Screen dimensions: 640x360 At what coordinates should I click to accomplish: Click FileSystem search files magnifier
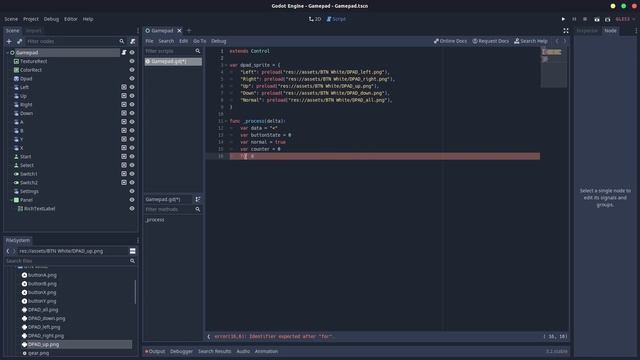[132, 261]
